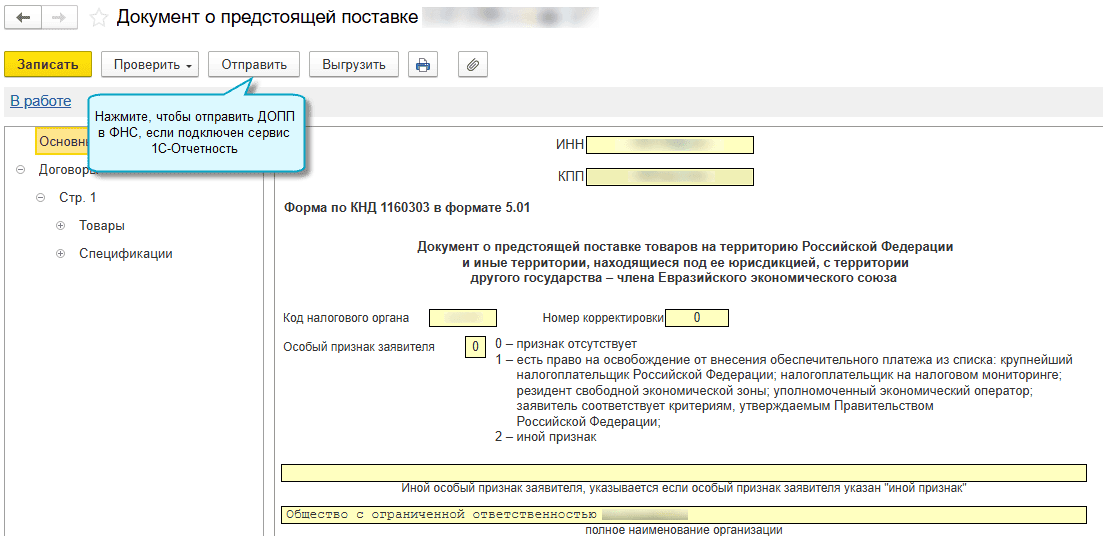
Task: Expand the Товары tree node
Action: (60, 226)
